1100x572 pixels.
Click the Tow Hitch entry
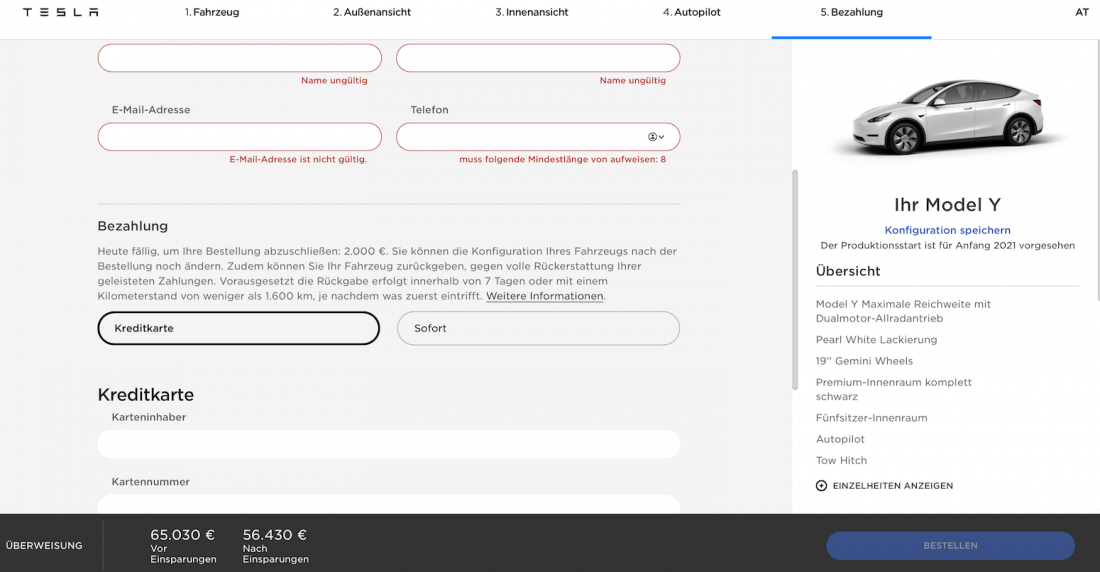(x=841, y=460)
